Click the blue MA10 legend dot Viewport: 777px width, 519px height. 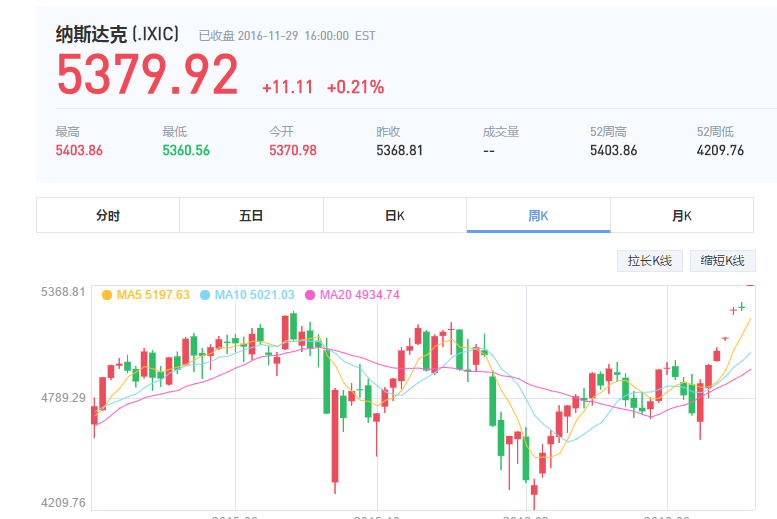(206, 295)
